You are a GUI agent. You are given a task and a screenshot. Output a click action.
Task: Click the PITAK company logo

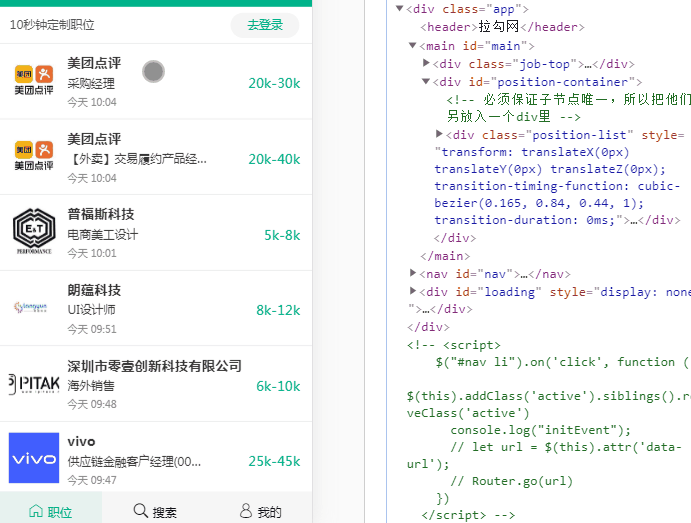coord(34,383)
